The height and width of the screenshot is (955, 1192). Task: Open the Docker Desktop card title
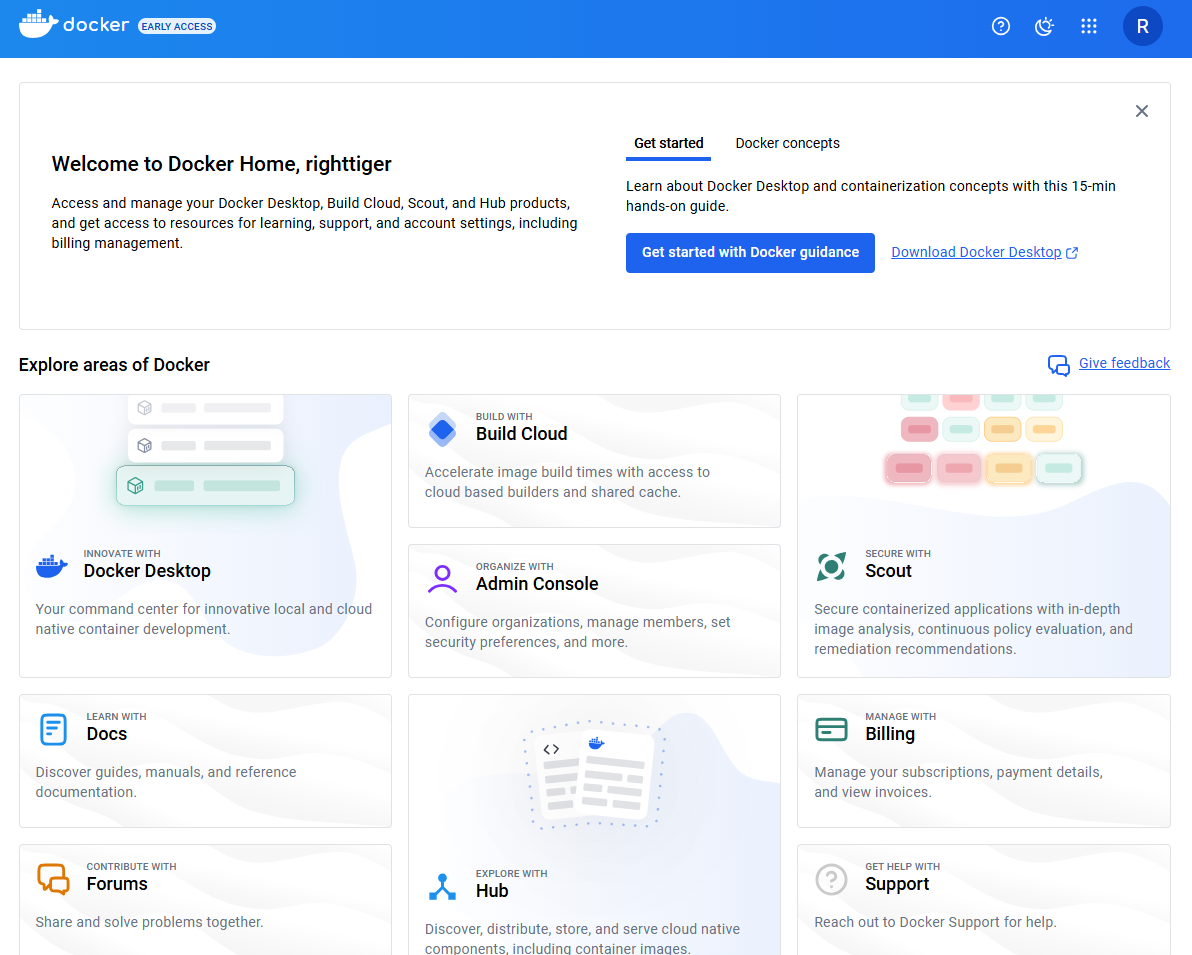pos(147,571)
